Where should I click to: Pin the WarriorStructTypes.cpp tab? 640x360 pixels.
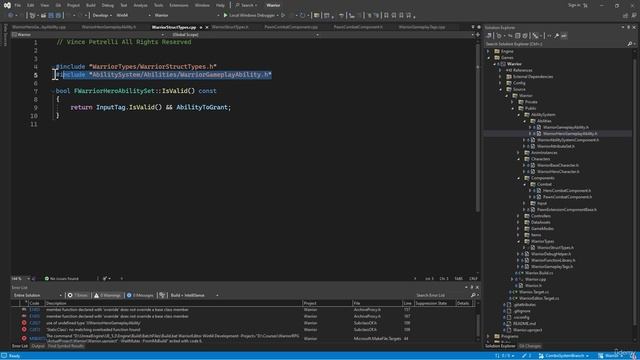tap(201, 27)
